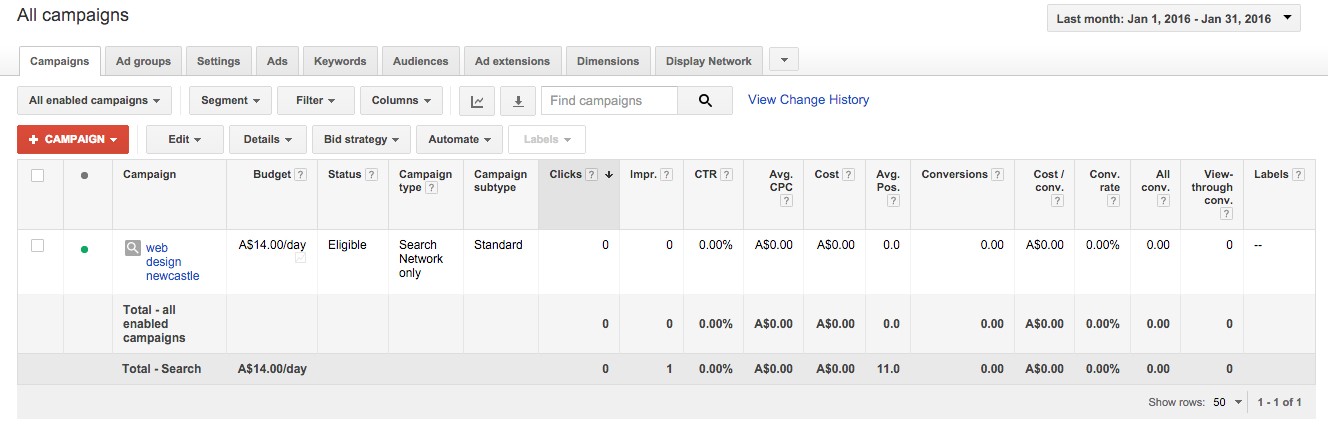Screen dimensions: 1328x441
Task: Switch to the Ad extensions tab
Action: (512, 61)
